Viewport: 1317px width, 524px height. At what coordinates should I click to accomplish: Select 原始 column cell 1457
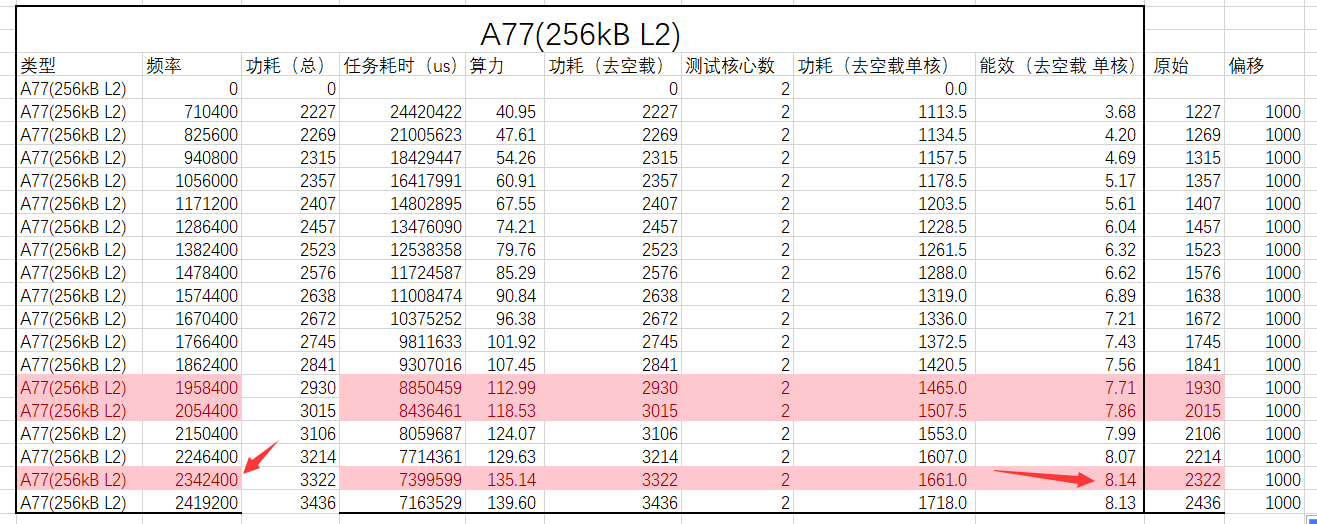point(1186,227)
